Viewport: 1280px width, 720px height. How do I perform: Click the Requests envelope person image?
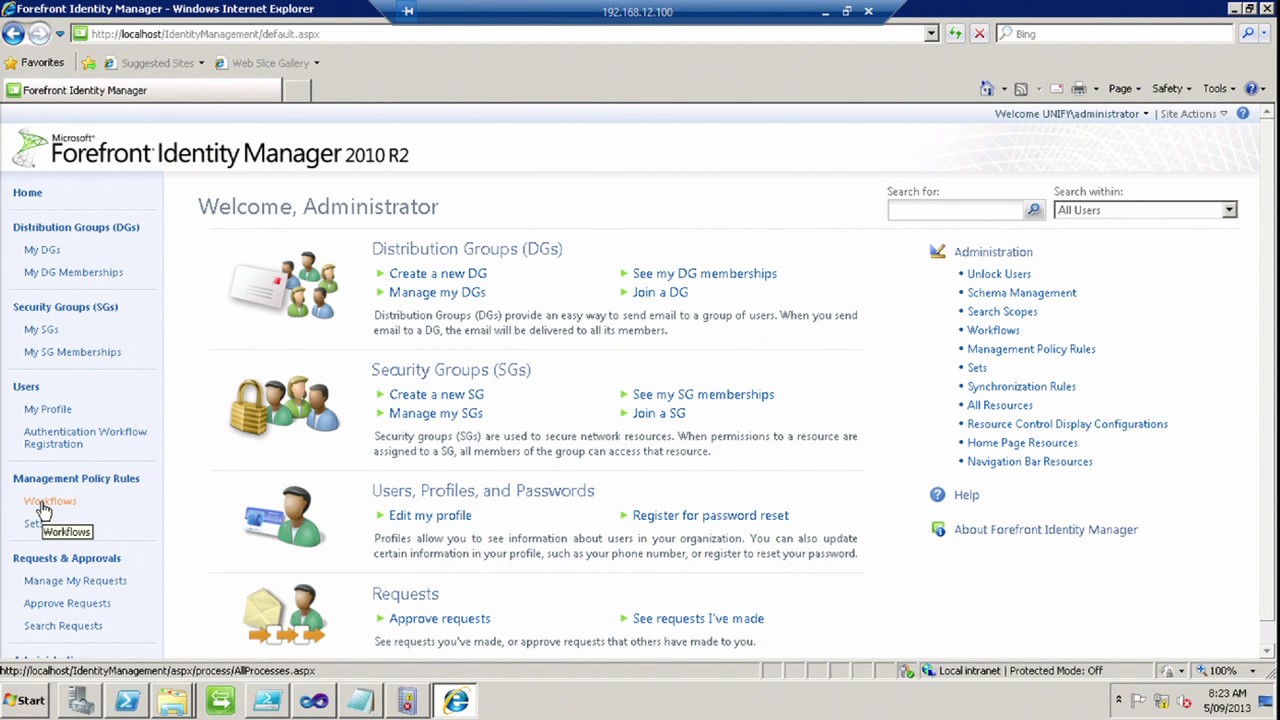pos(285,615)
